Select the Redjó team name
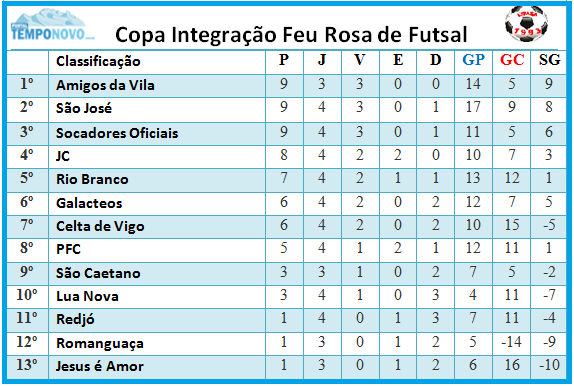The height and width of the screenshot is (386, 574). [75, 319]
